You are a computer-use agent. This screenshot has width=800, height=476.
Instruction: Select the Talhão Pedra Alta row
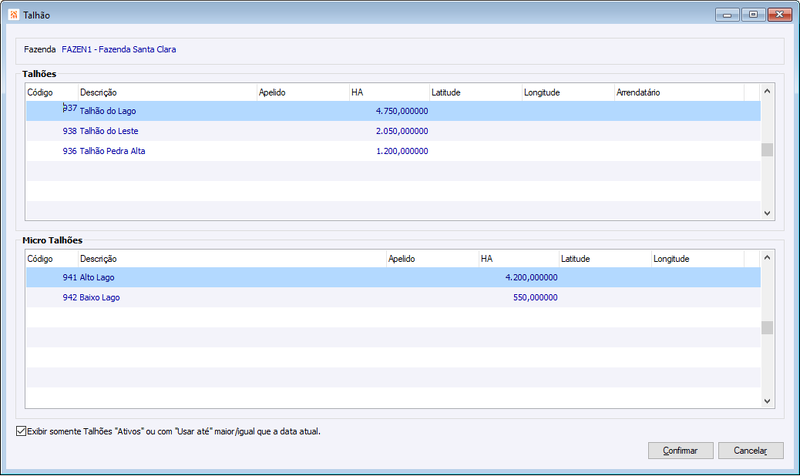pyautogui.click(x=393, y=151)
